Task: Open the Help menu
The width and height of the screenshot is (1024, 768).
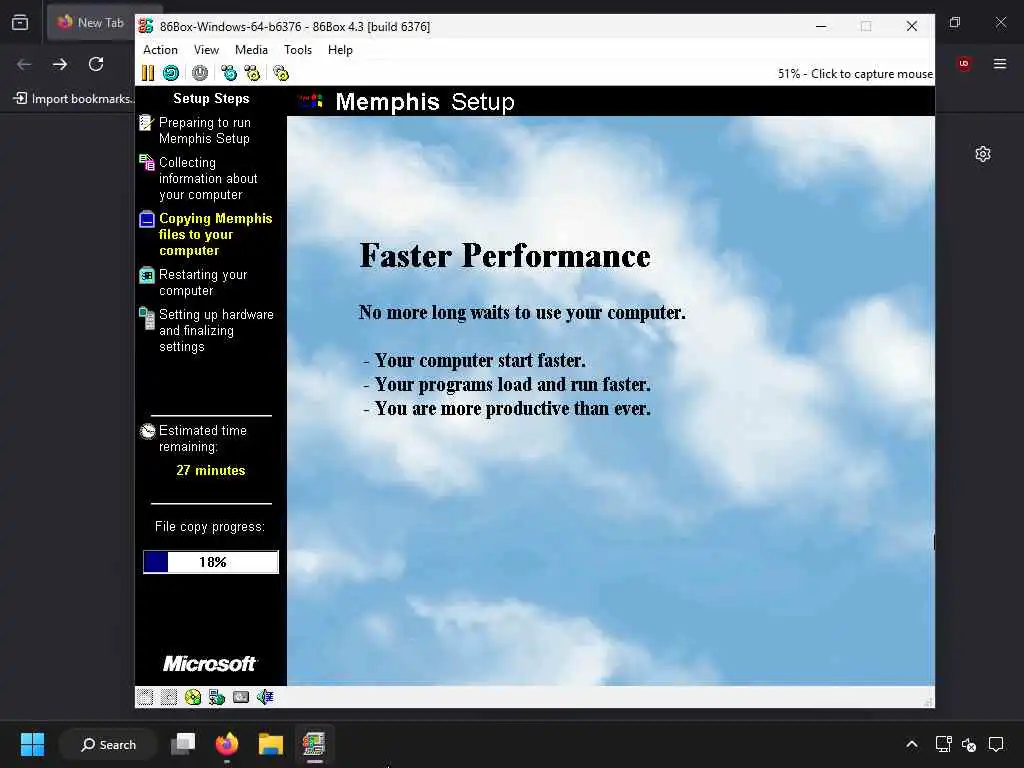Action: [x=340, y=50]
